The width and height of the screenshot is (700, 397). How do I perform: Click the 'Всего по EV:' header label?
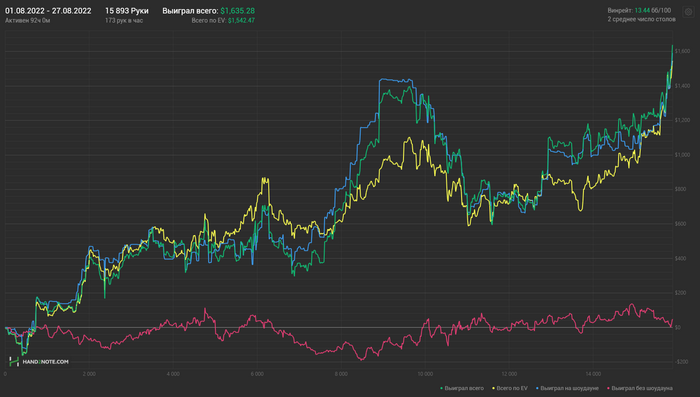[x=209, y=21]
